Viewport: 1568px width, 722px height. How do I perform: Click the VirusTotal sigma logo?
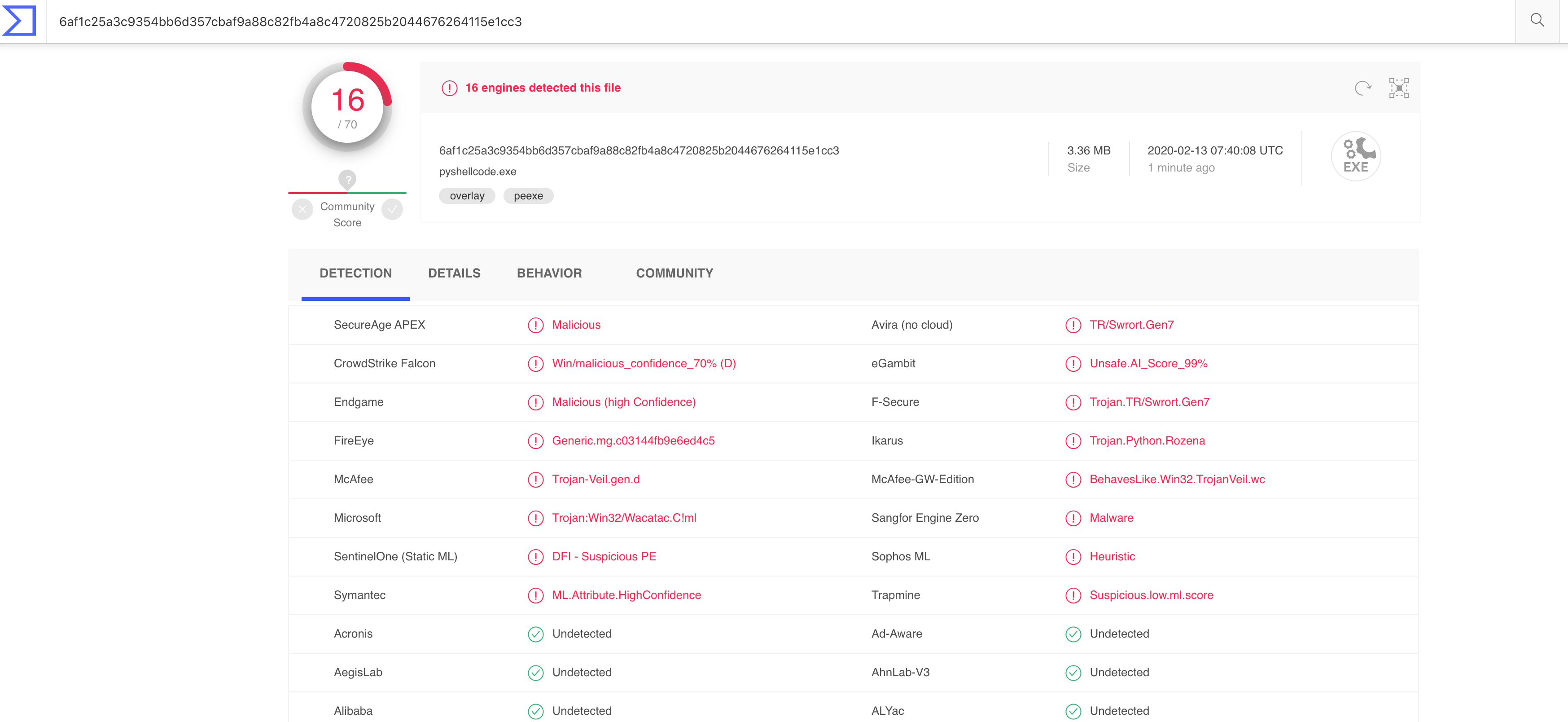pos(19,21)
